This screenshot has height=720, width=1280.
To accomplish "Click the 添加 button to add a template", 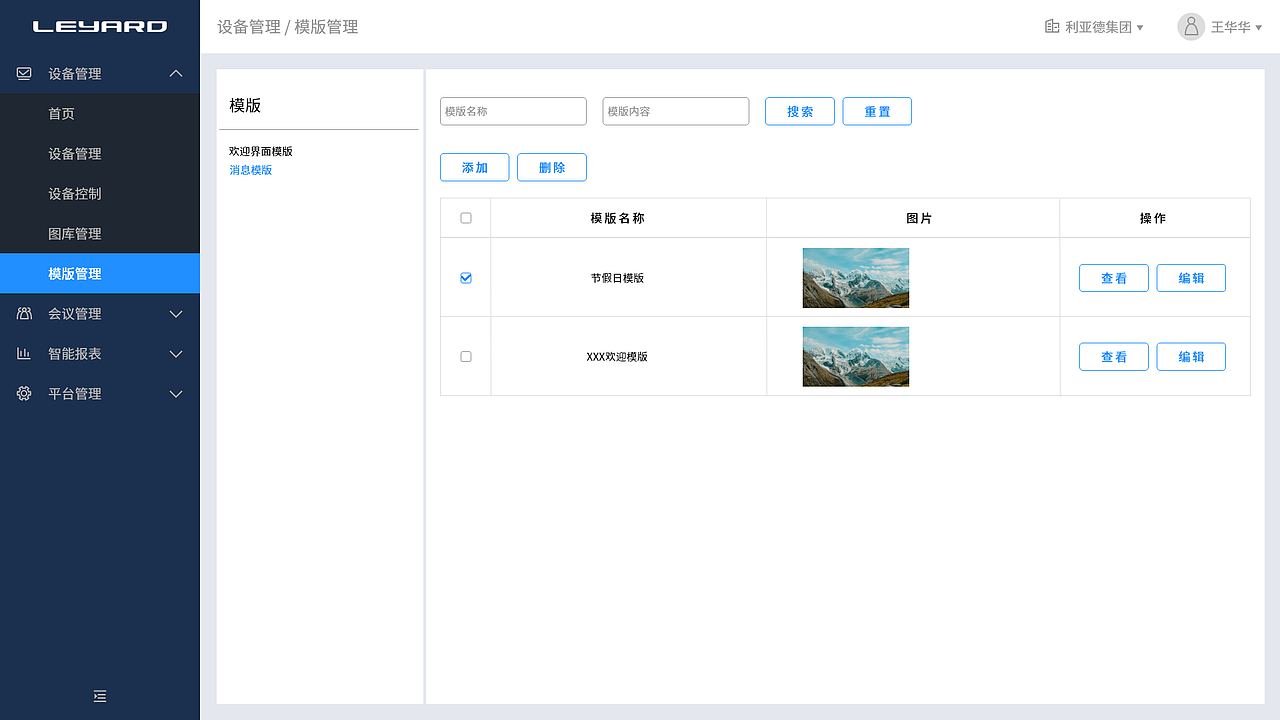I will [x=474, y=167].
